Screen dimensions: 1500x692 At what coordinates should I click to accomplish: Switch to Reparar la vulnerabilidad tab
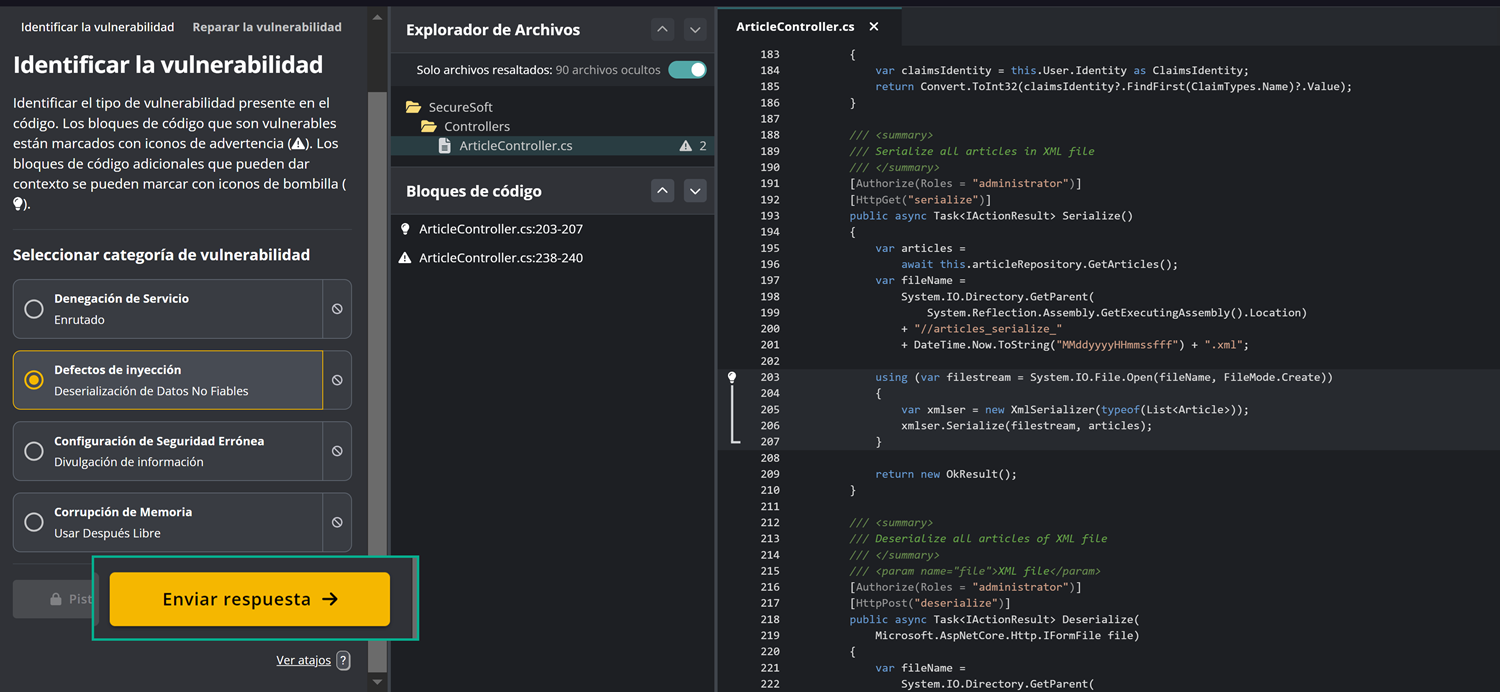tap(267, 27)
